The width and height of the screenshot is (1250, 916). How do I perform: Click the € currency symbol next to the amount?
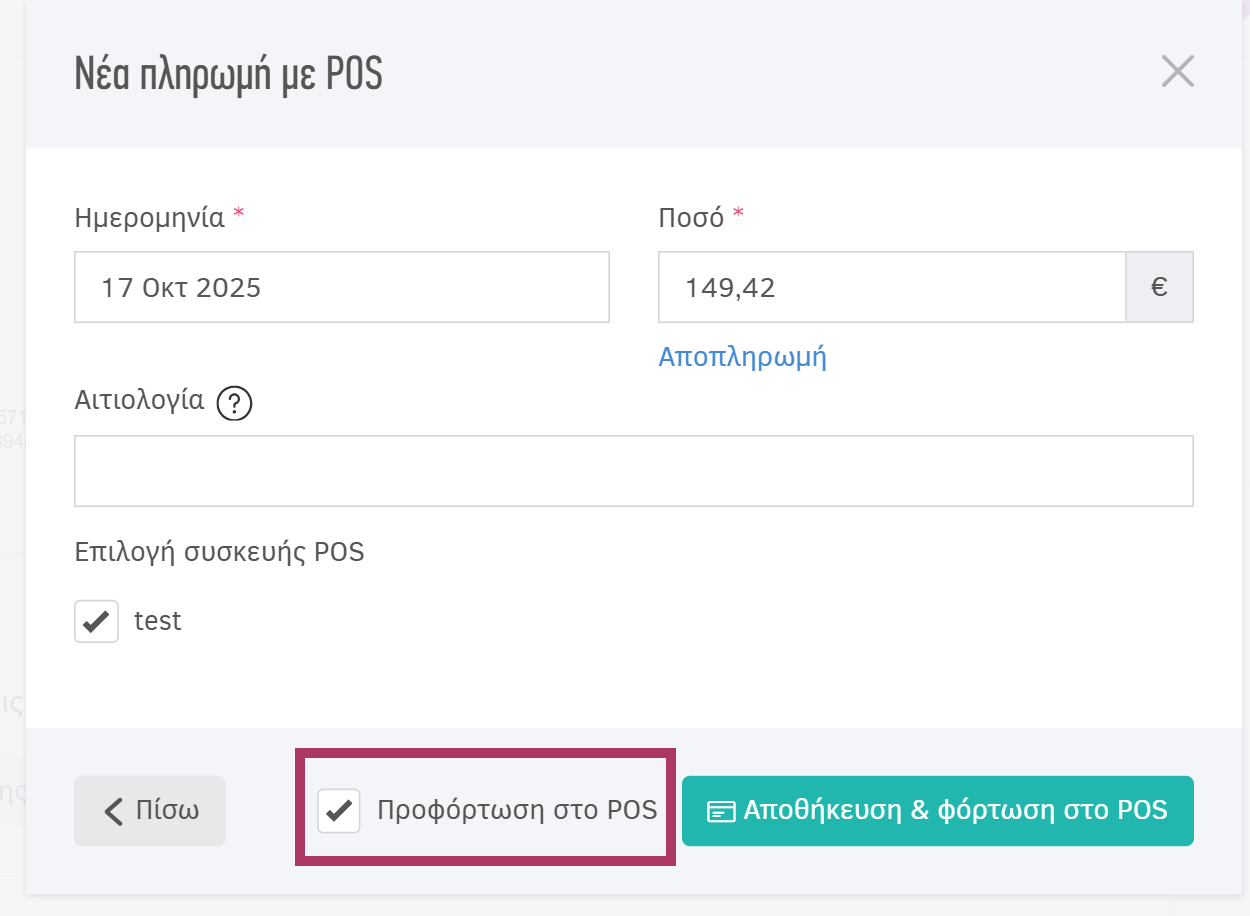pos(1159,287)
